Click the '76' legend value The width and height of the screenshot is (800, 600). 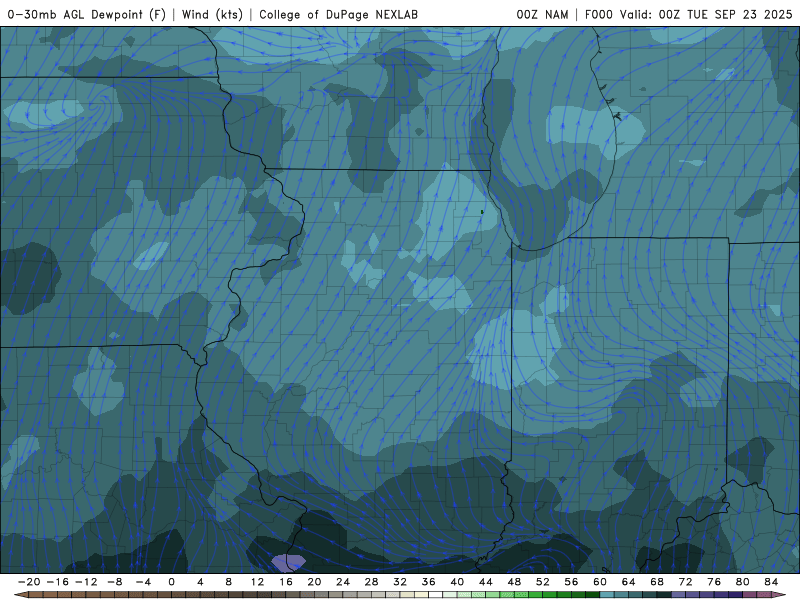click(714, 582)
